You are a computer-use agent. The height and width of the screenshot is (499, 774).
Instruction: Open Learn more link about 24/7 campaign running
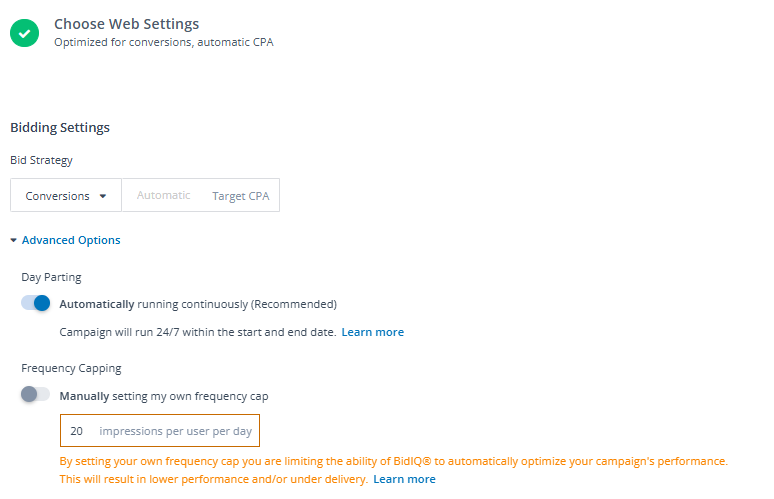click(372, 332)
